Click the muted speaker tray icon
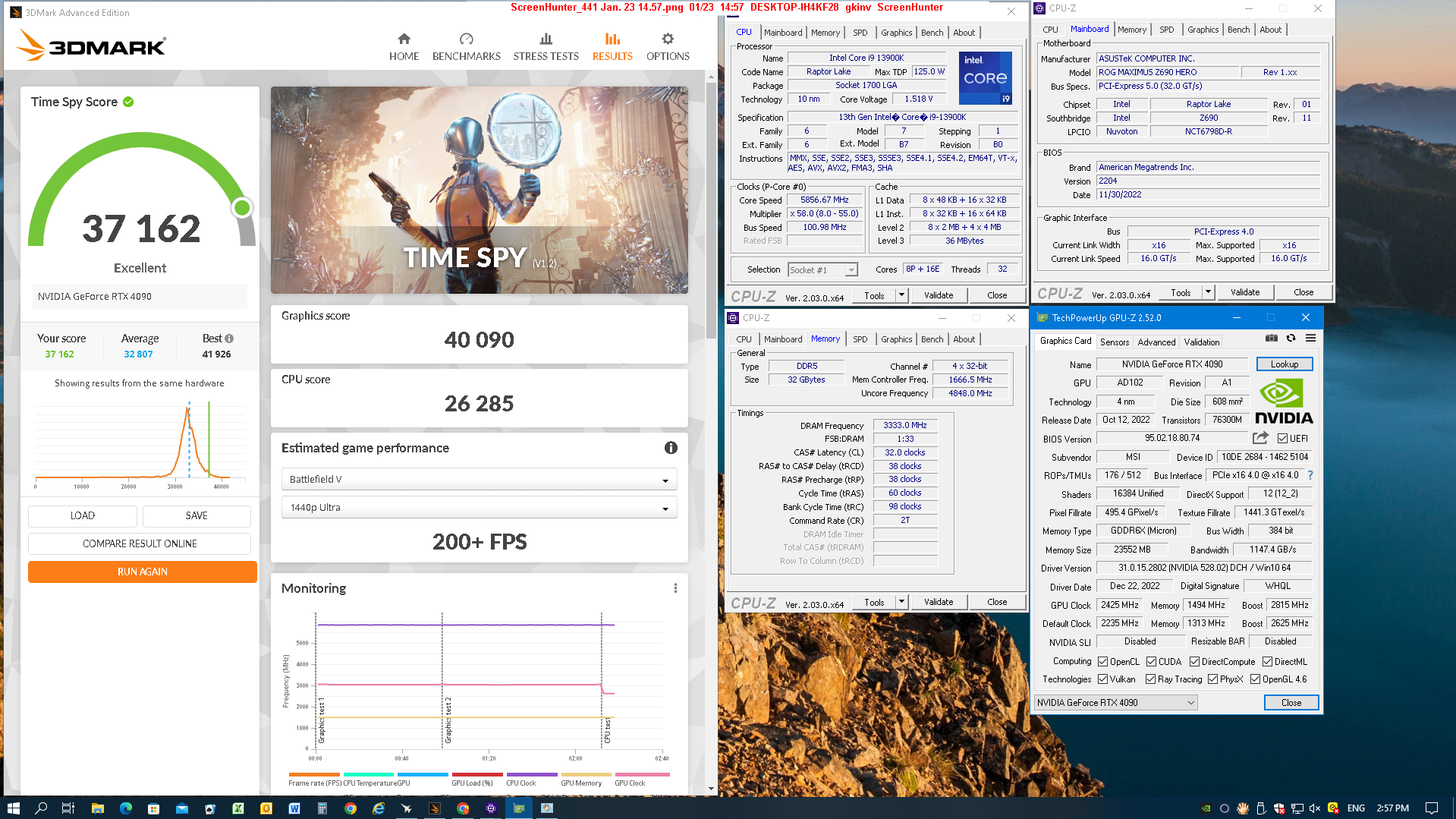This screenshot has height=819, width=1456. [x=1315, y=808]
